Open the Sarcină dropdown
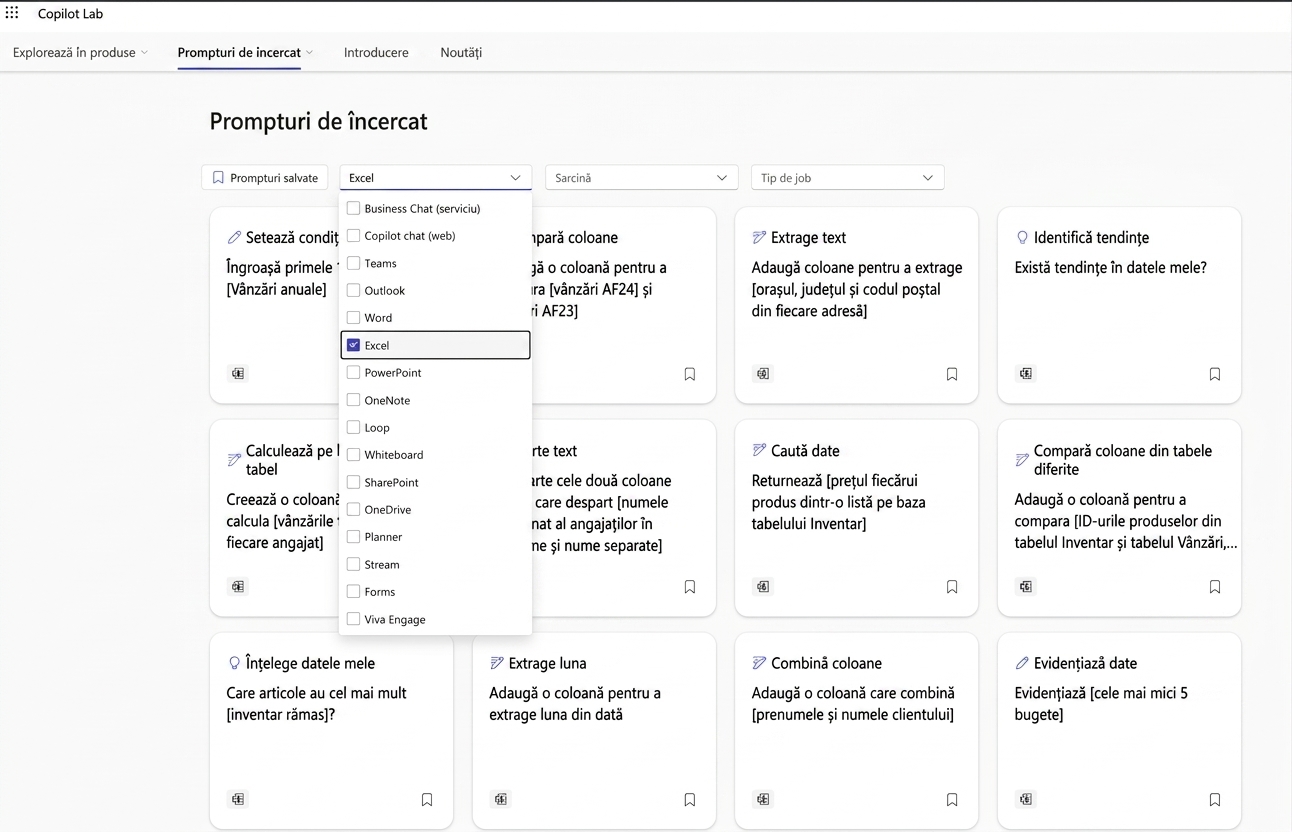Image resolution: width=1292 pixels, height=832 pixels. coord(641,178)
